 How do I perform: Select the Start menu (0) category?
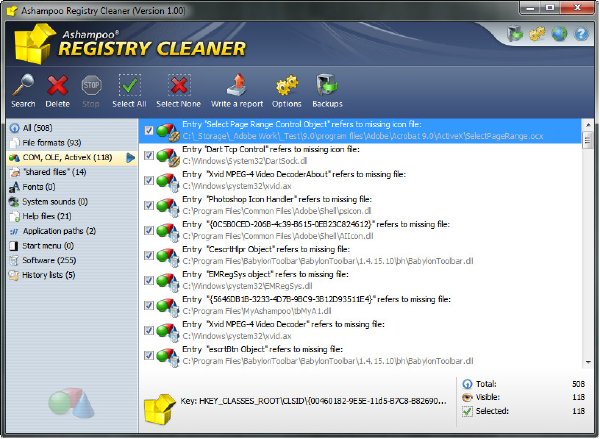[72, 246]
